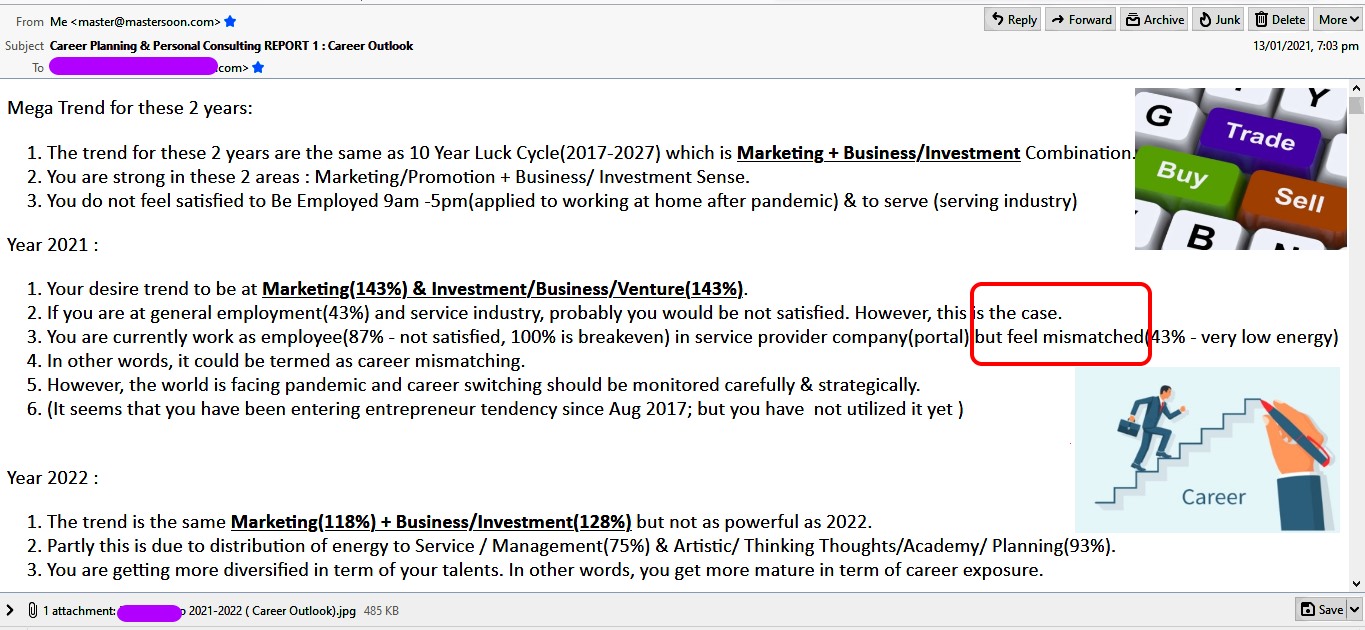Click the scrollbar down arrow
The image size is (1365, 630).
point(1356,583)
